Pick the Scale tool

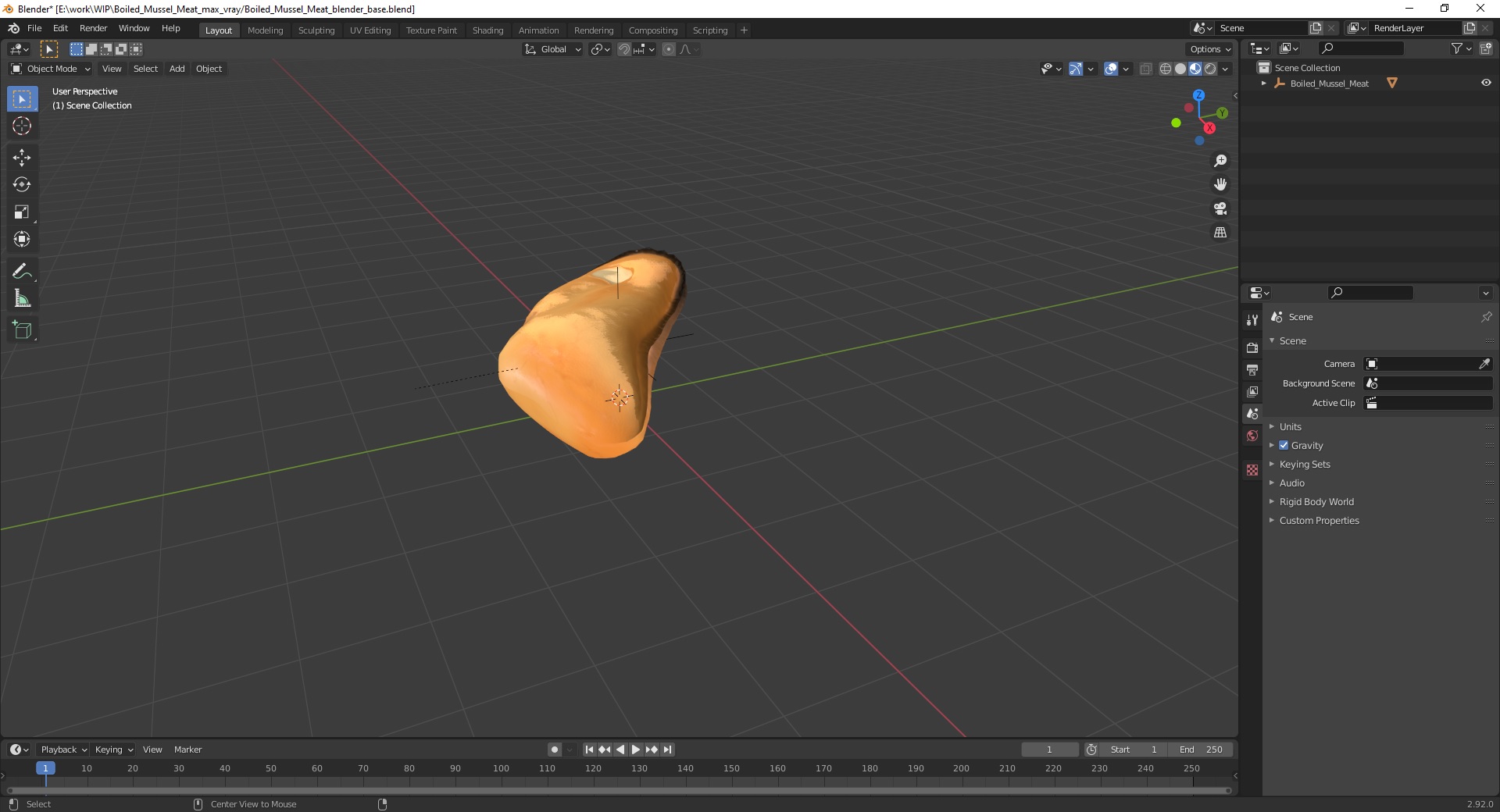pos(22,212)
